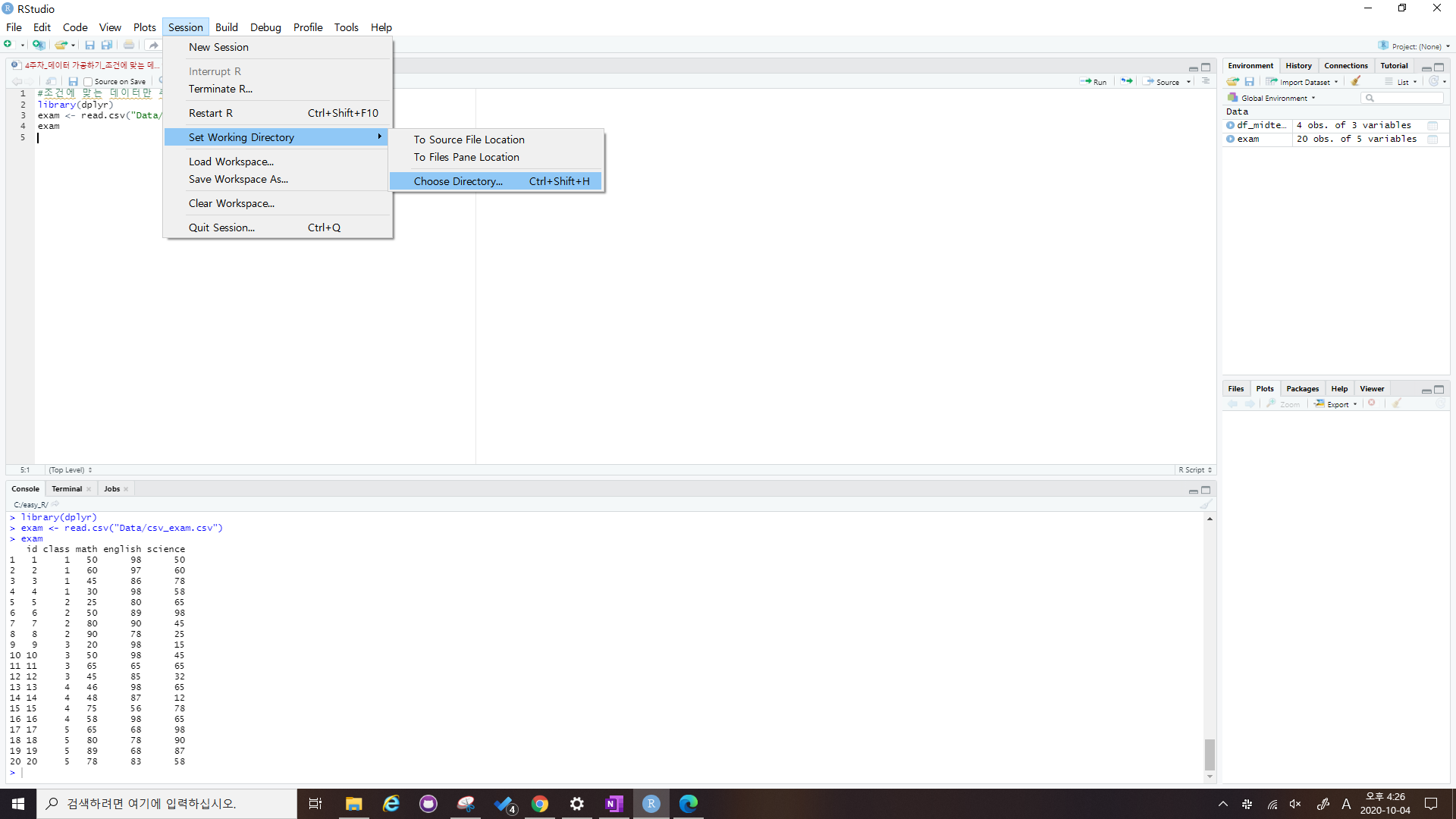Click the load workspace folder icon
Image resolution: width=1456 pixels, height=819 pixels.
point(1233,81)
